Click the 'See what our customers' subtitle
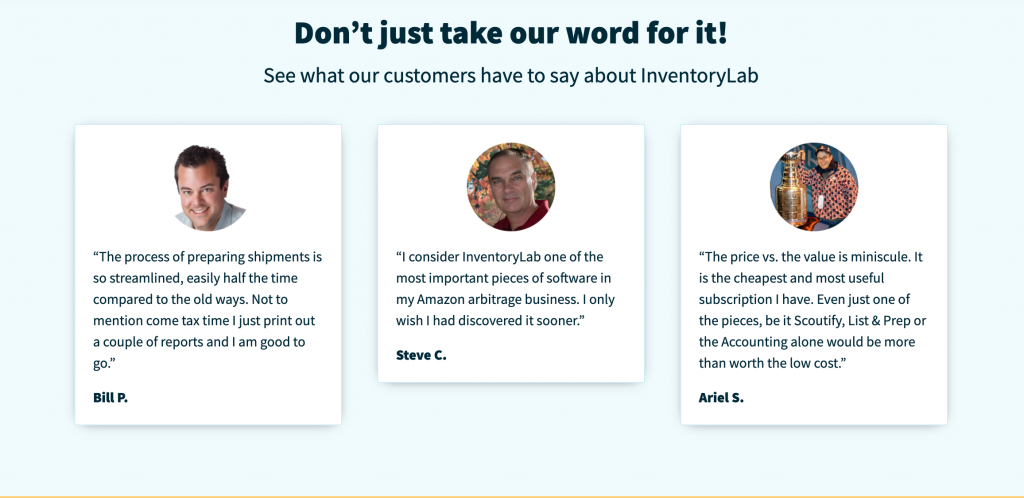This screenshot has width=1024, height=498. click(x=511, y=75)
